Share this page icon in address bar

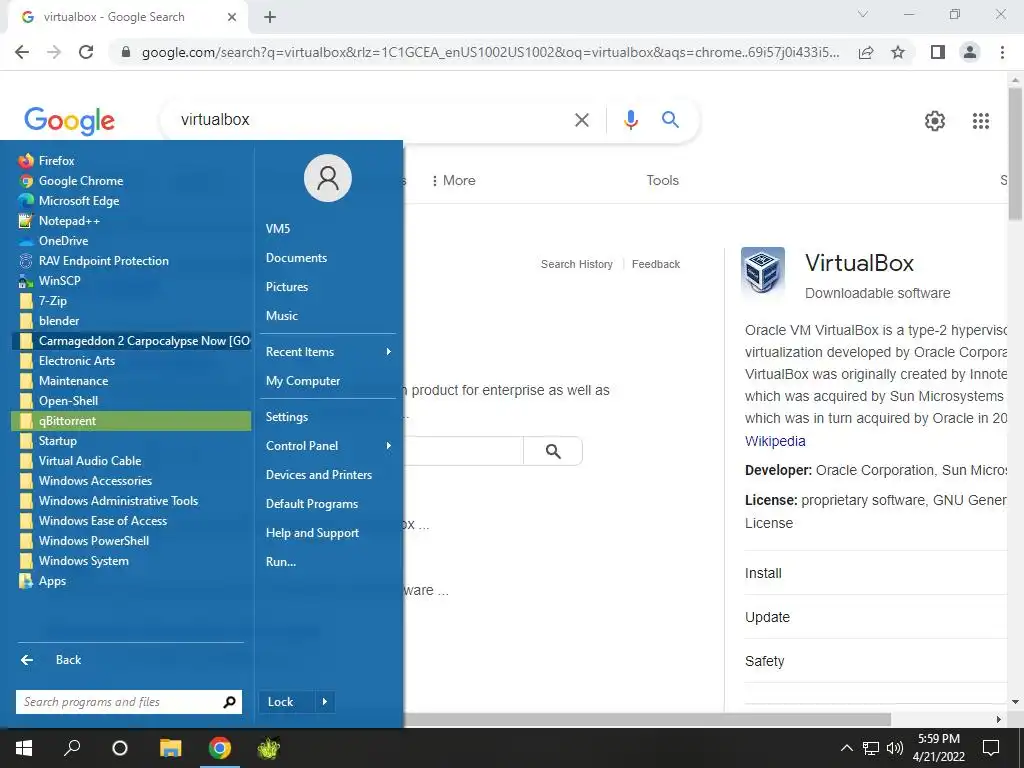[x=866, y=52]
